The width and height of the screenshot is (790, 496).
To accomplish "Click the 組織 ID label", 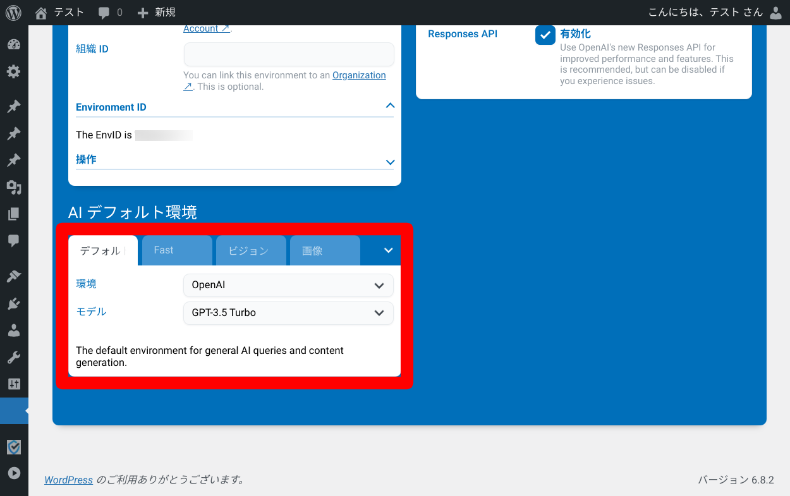I will pos(92,49).
